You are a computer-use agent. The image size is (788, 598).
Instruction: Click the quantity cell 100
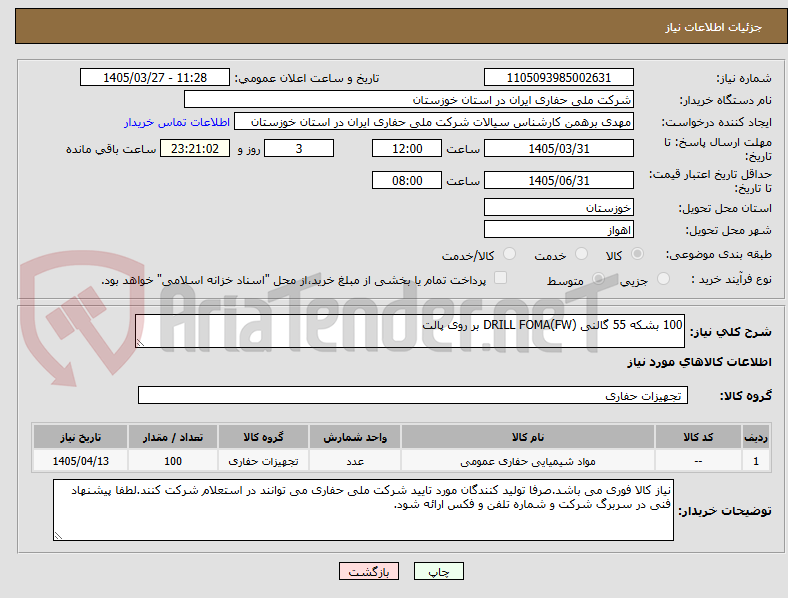[173, 461]
